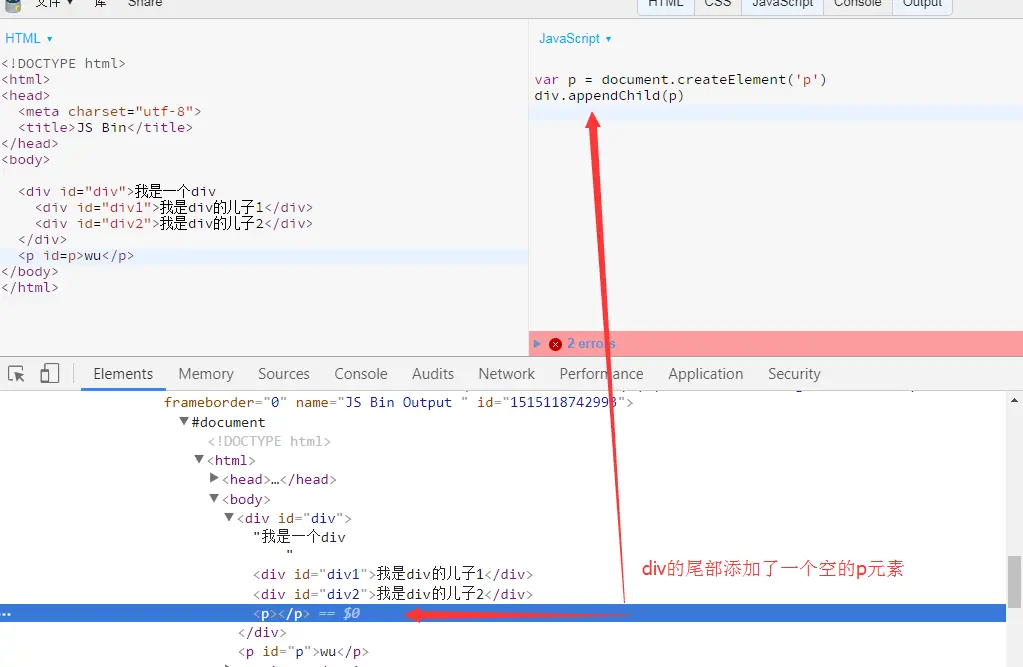
Task: Collapse the div id="div" node
Action: point(229,517)
